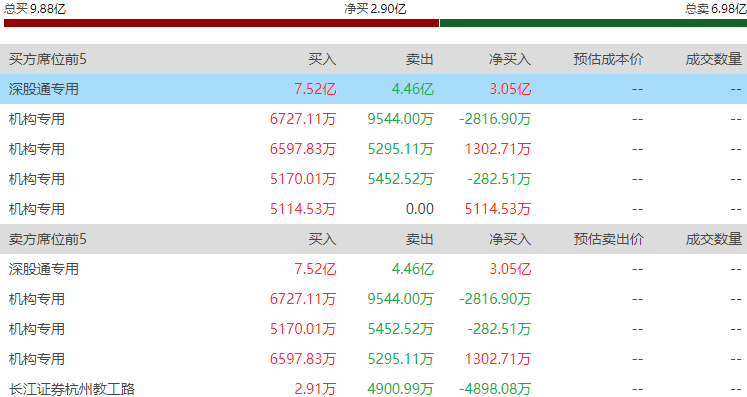Click 5452.52万 in the 卖方席位前5 table

[401, 328]
